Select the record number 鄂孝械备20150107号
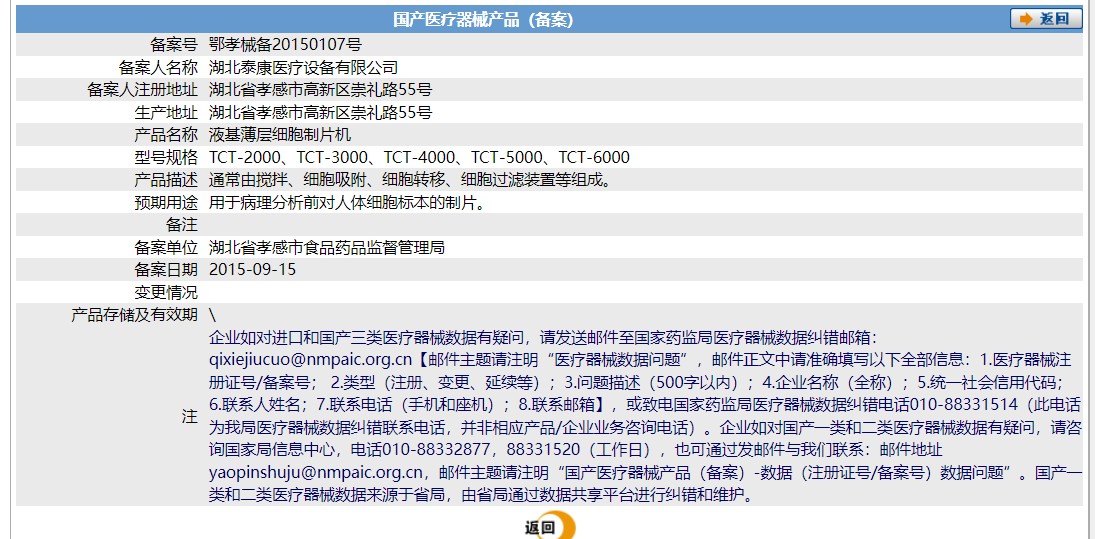The image size is (1095, 539). (x=285, y=45)
